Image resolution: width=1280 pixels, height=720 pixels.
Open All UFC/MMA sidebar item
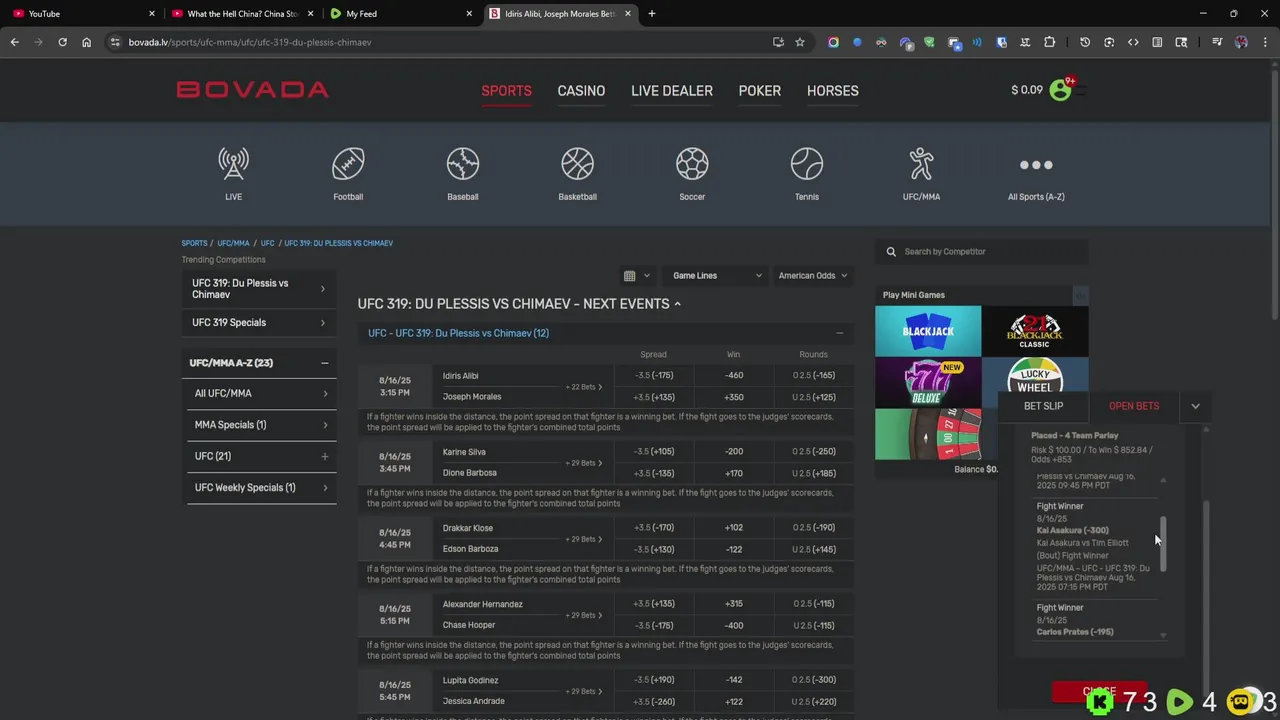(x=259, y=394)
